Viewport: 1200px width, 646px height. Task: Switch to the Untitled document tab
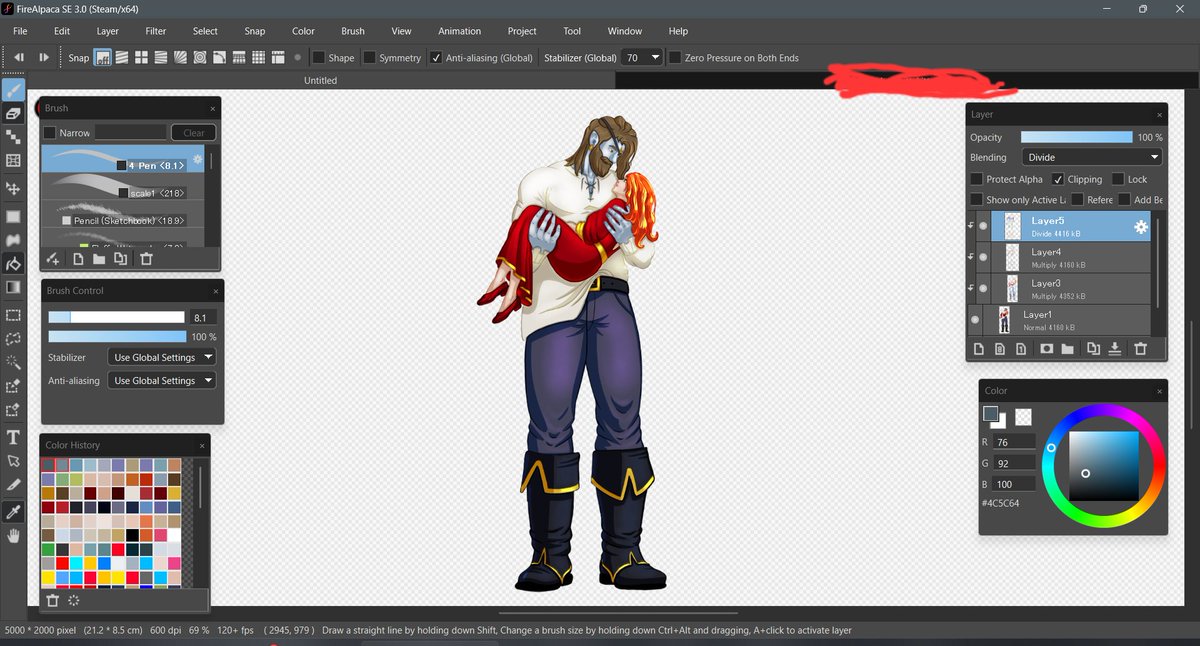320,80
